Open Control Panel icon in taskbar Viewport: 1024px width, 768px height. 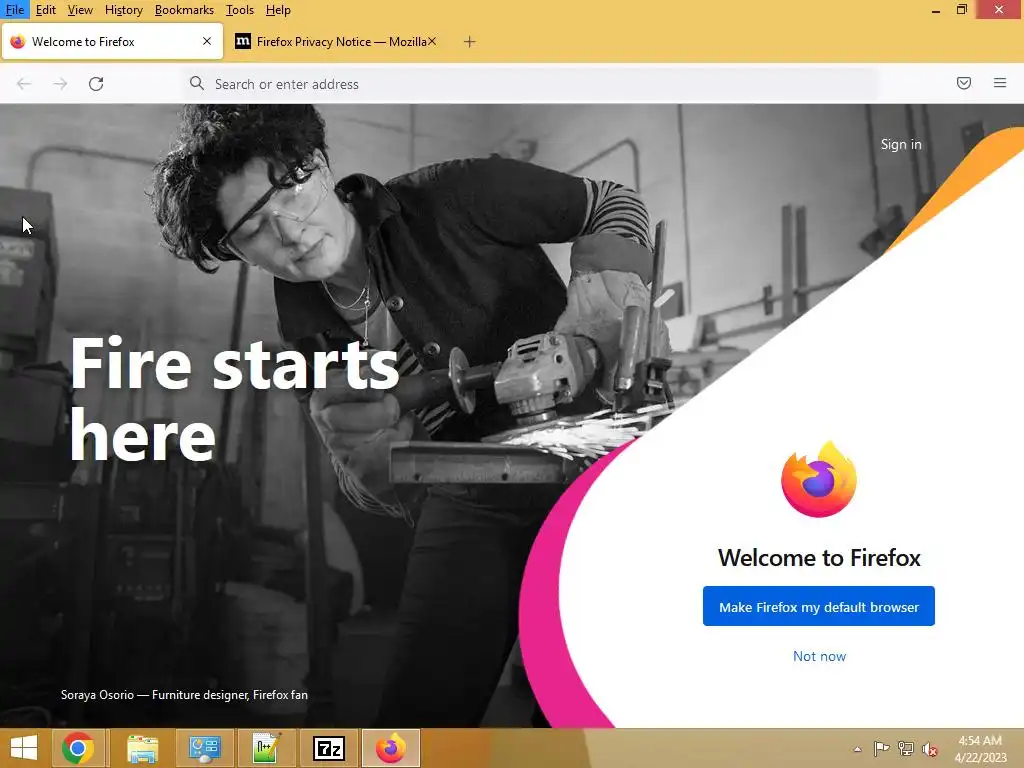[x=204, y=748]
